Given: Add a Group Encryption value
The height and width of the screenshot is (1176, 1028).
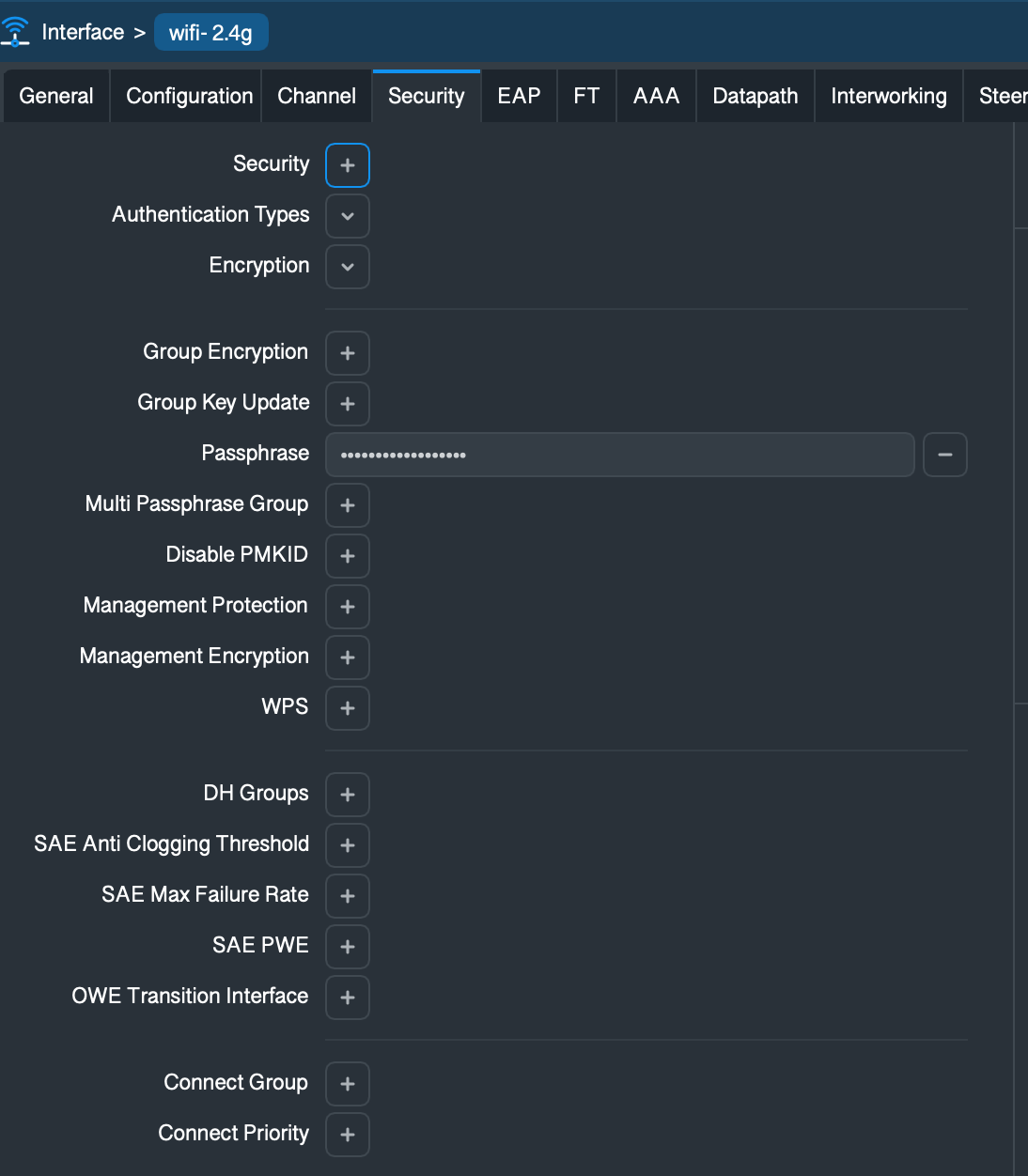Looking at the screenshot, I should [x=348, y=353].
